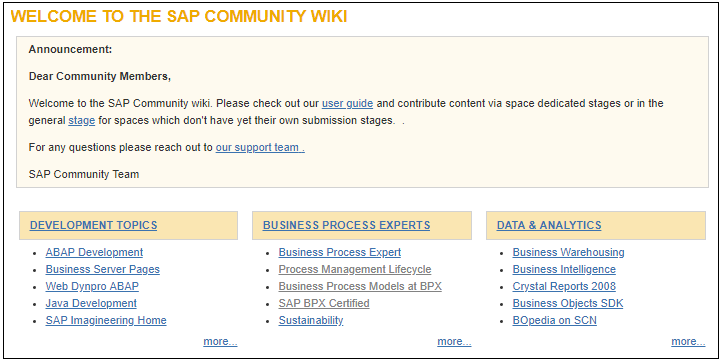
Task: Open Business Process Expert link
Action: tap(340, 252)
